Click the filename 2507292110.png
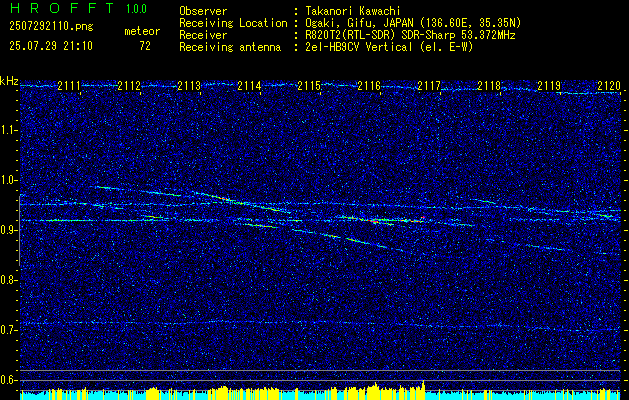 click(x=51, y=27)
